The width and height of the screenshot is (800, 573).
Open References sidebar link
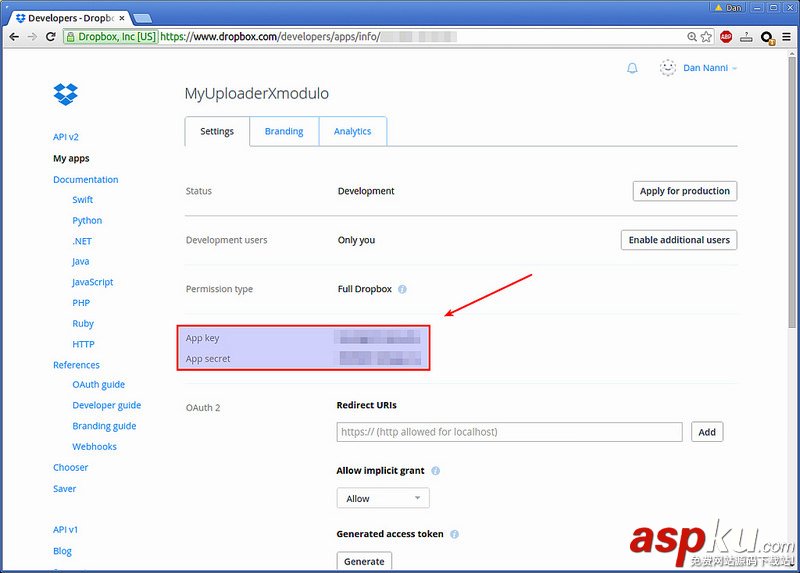[76, 365]
